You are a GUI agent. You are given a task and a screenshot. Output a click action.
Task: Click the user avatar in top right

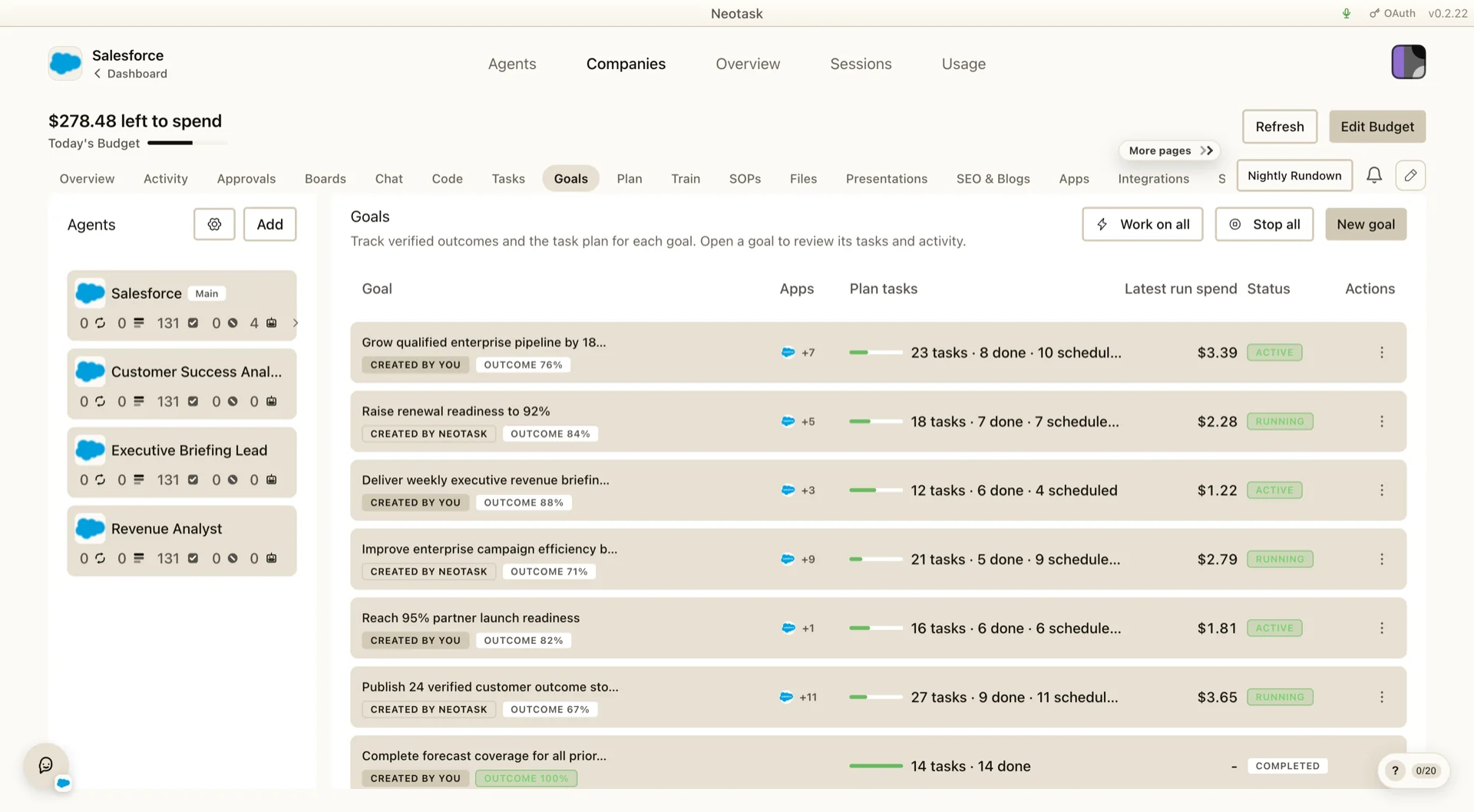[x=1409, y=62]
